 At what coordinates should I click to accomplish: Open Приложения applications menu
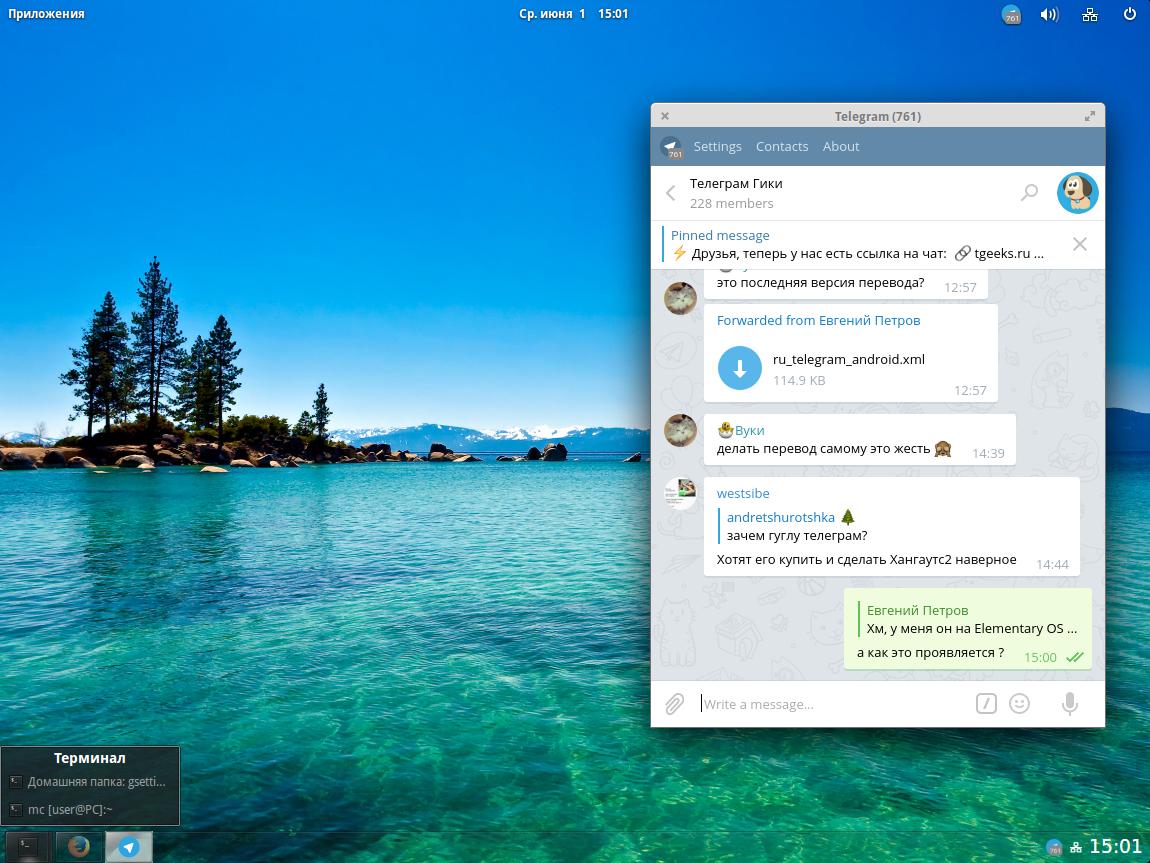(x=46, y=13)
